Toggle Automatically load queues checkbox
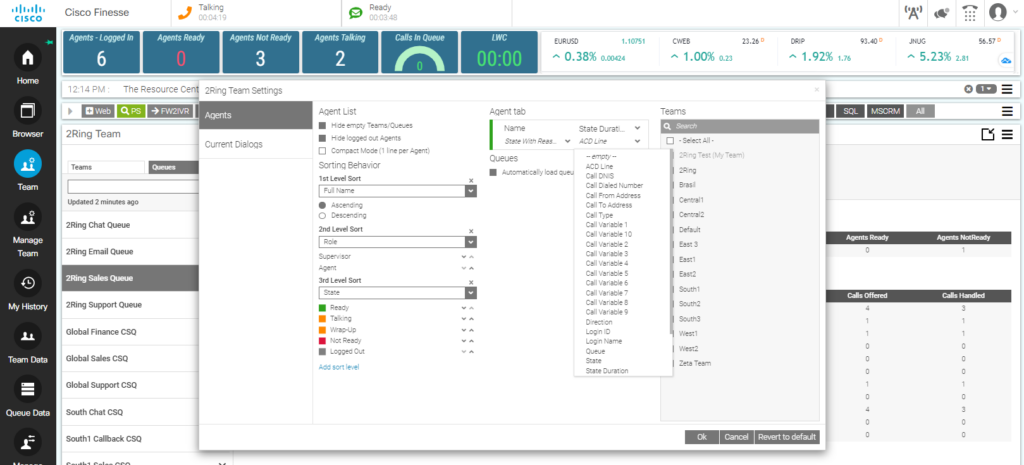1024x465 pixels. tap(494, 172)
